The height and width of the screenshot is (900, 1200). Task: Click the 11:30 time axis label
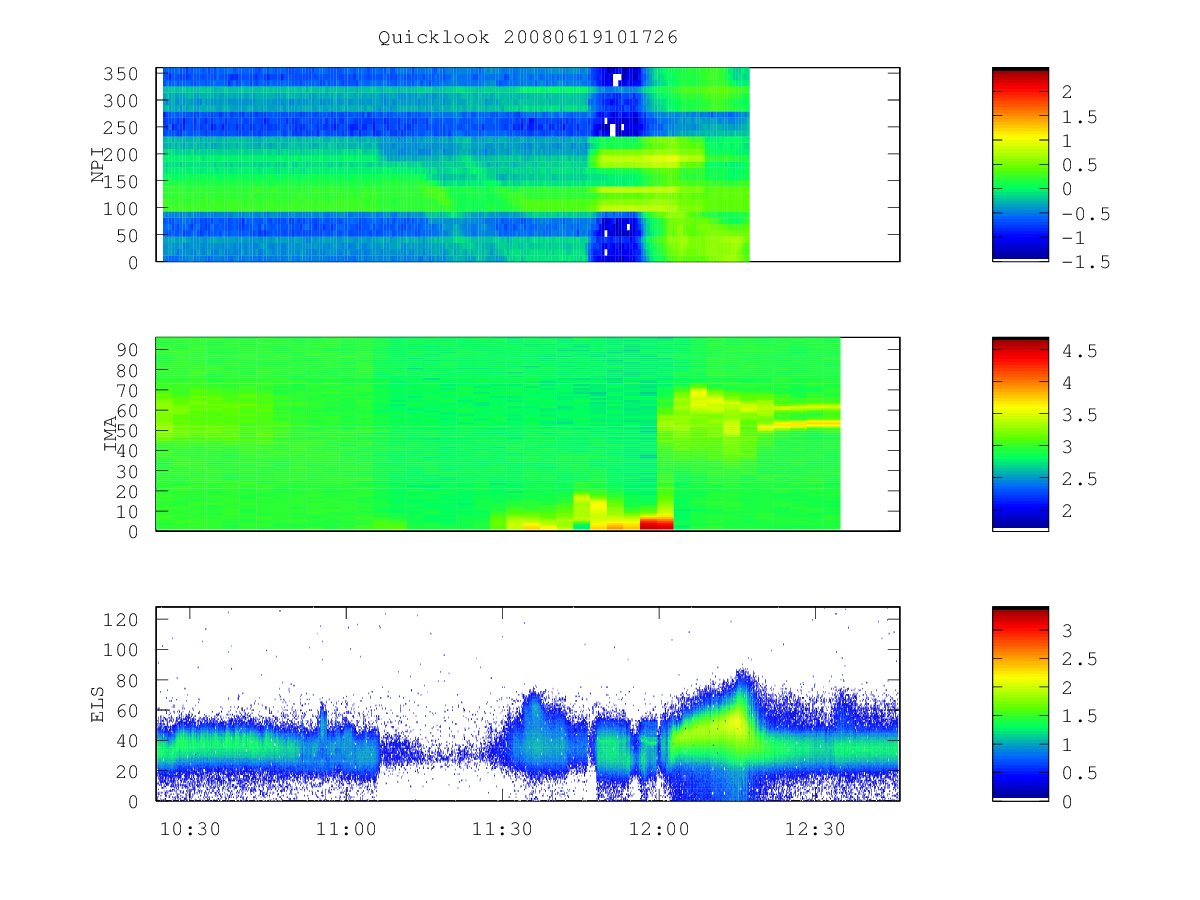click(502, 829)
